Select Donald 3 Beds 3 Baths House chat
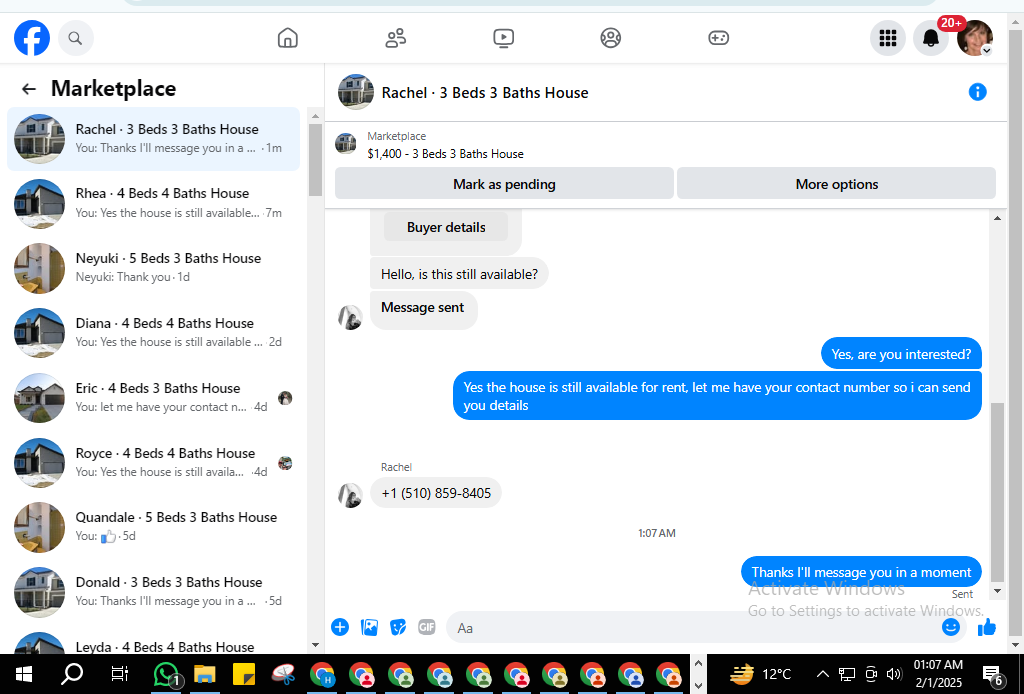Viewport: 1024px width, 694px height. [x=153, y=591]
